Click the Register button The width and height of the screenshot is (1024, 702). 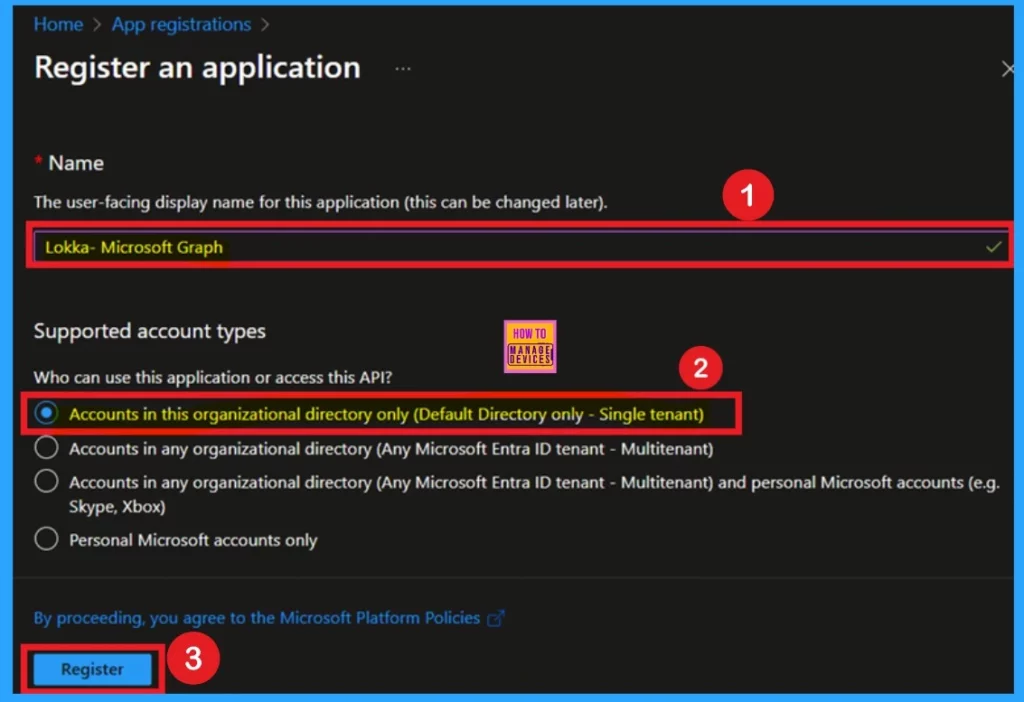click(92, 669)
